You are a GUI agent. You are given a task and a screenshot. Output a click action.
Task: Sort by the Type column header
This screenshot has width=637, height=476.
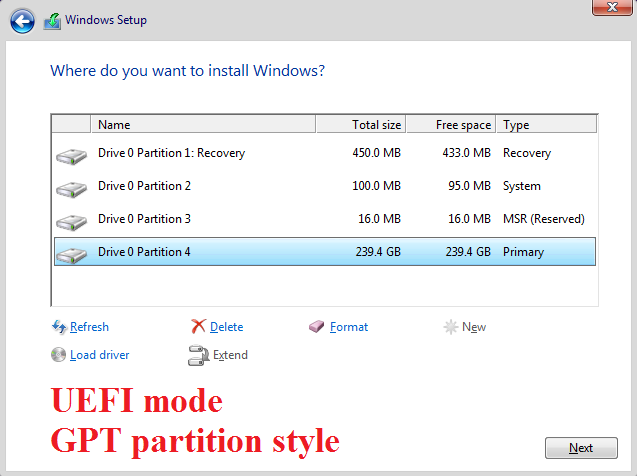(546, 124)
